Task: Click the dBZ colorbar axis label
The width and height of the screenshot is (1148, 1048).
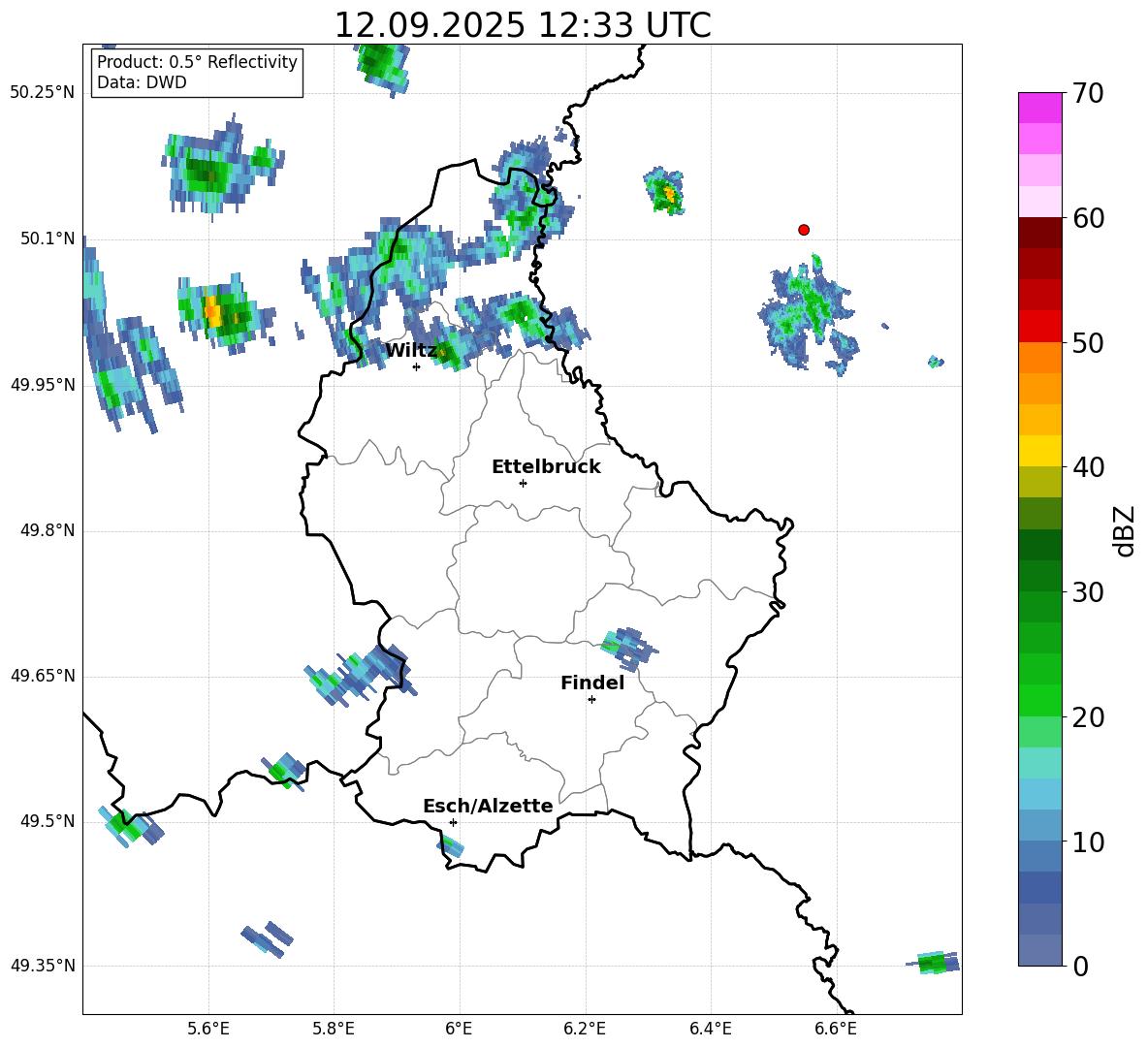Action: (x=1125, y=530)
